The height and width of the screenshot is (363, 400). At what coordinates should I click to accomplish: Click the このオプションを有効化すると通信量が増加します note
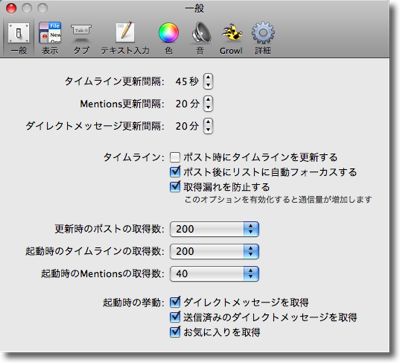click(x=278, y=200)
